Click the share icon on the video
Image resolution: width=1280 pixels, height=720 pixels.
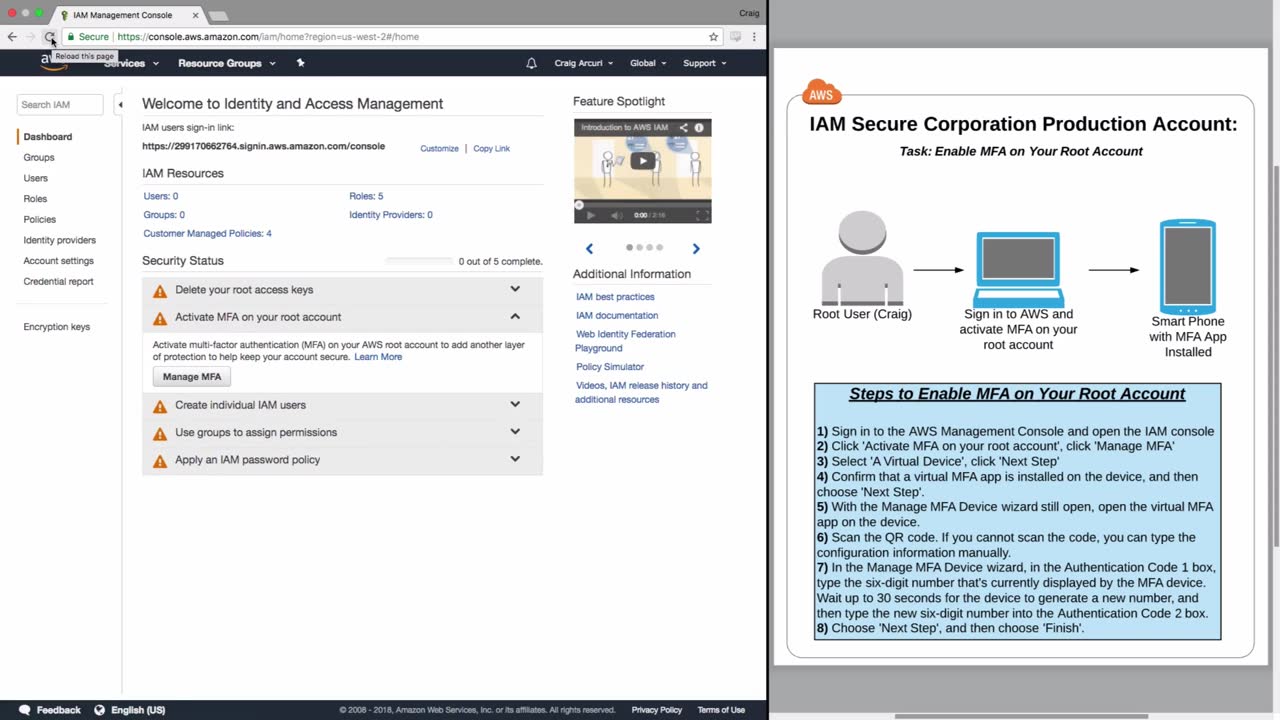684,128
